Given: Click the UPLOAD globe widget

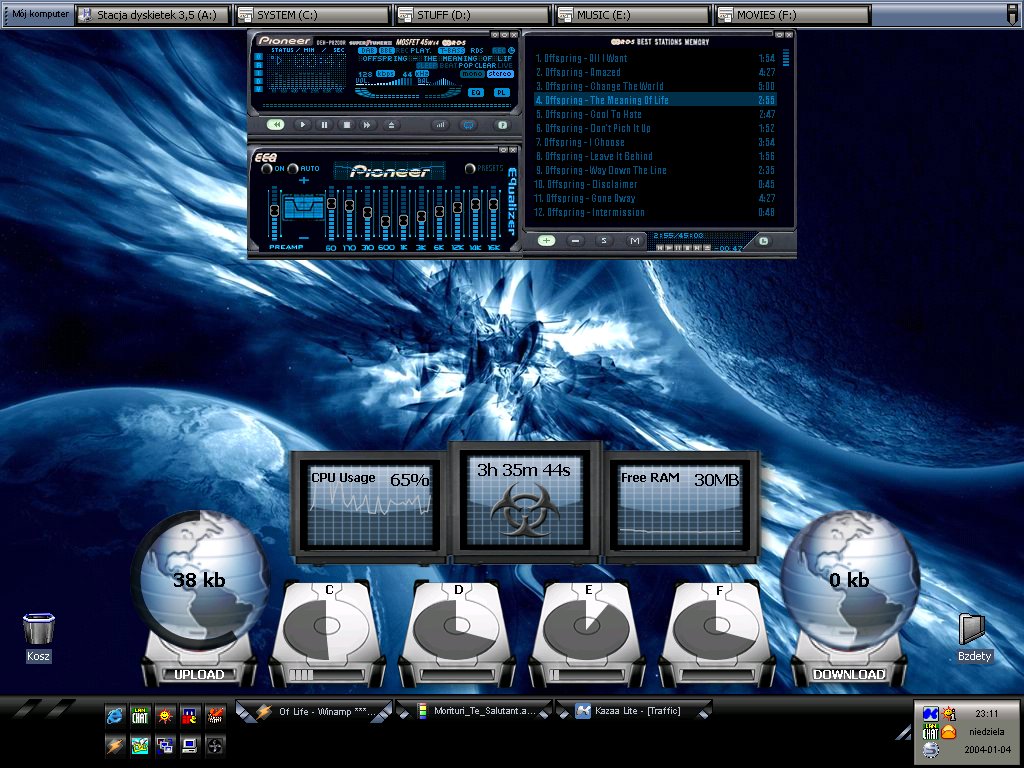Looking at the screenshot, I should [199, 598].
